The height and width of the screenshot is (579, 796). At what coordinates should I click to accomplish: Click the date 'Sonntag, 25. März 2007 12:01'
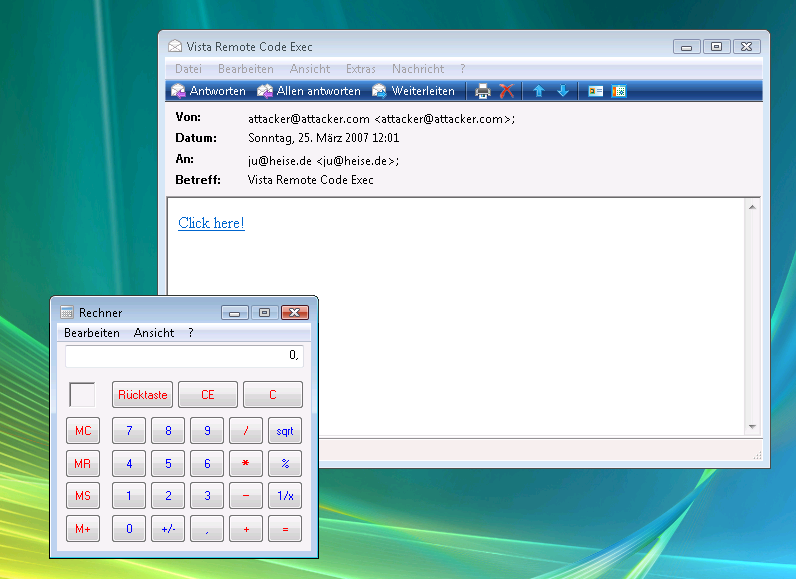coord(323,138)
